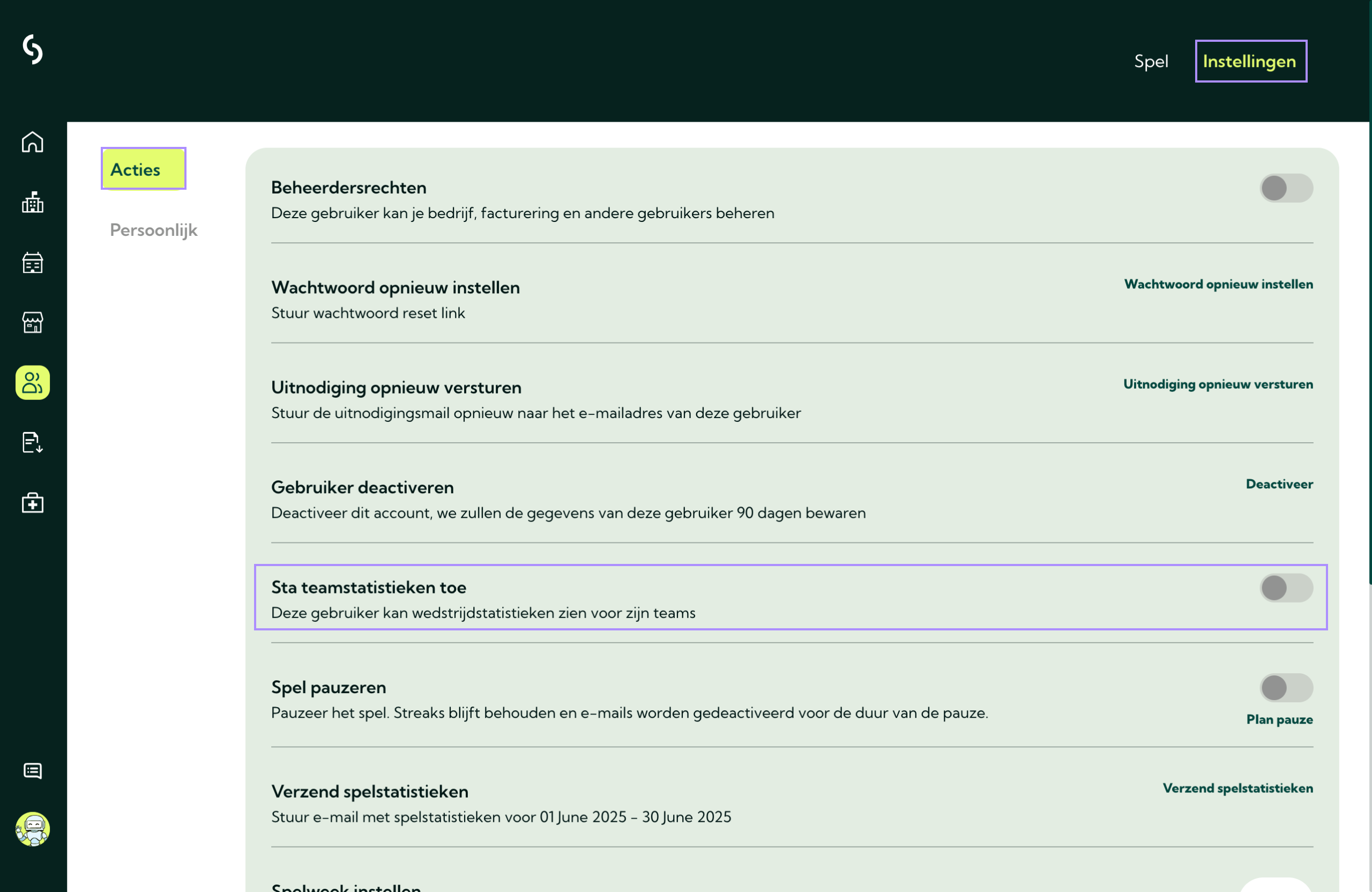Click Wachtwoord opnieuw instellen link
Viewport: 1372px width, 892px height.
[1218, 284]
